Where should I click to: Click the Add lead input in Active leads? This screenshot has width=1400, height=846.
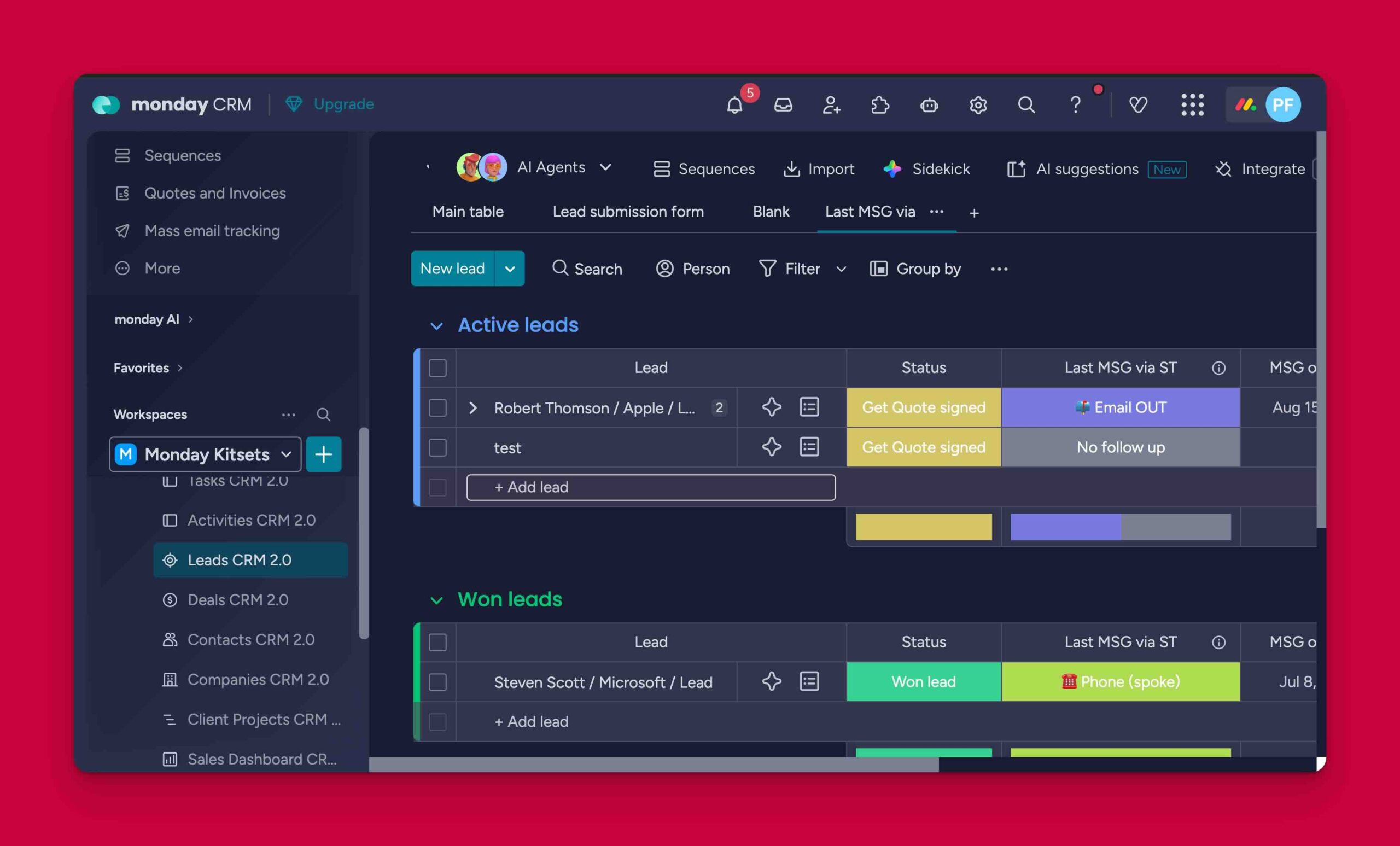(651, 487)
